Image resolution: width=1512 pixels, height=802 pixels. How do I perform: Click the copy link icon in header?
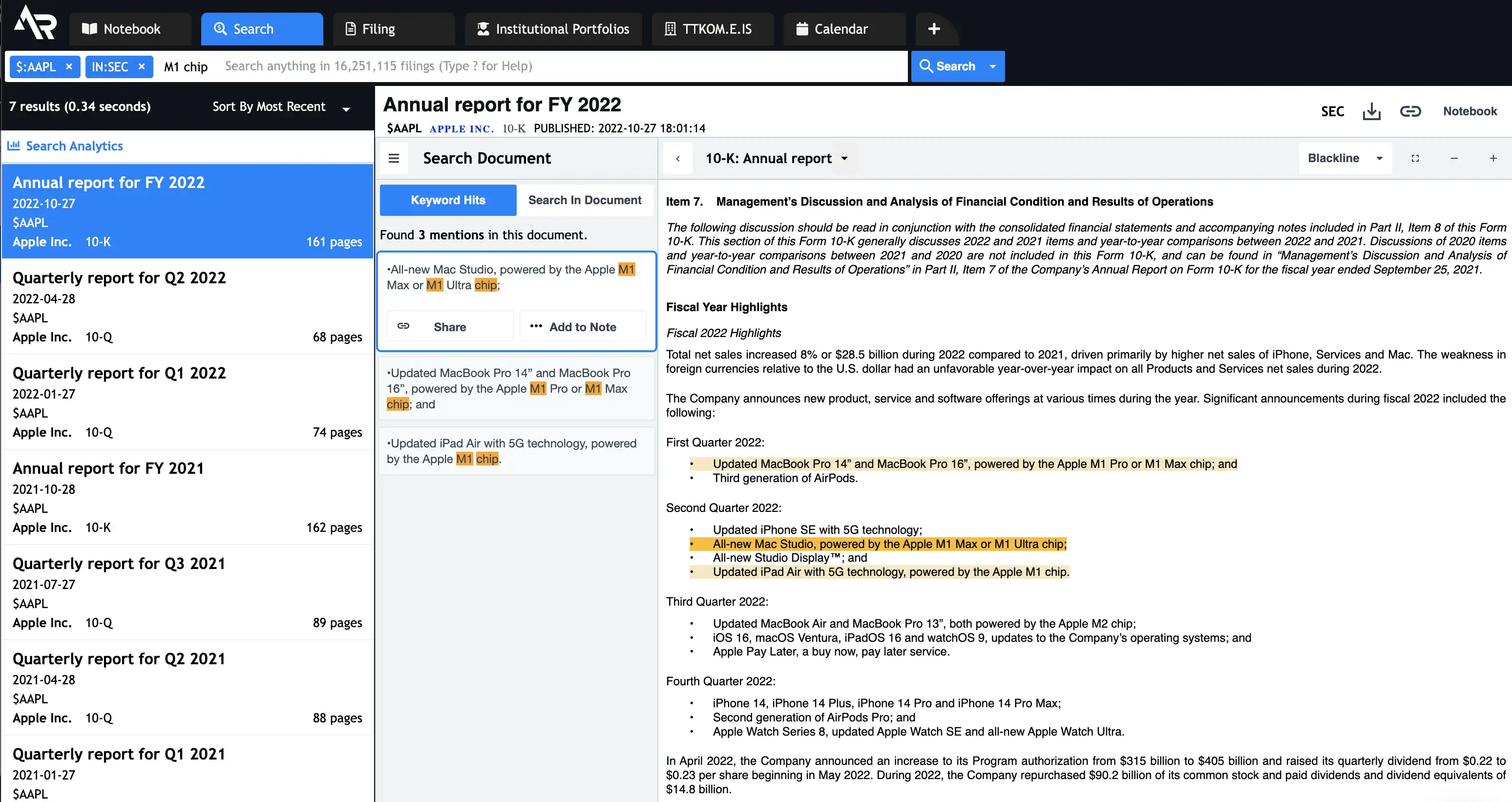1410,111
